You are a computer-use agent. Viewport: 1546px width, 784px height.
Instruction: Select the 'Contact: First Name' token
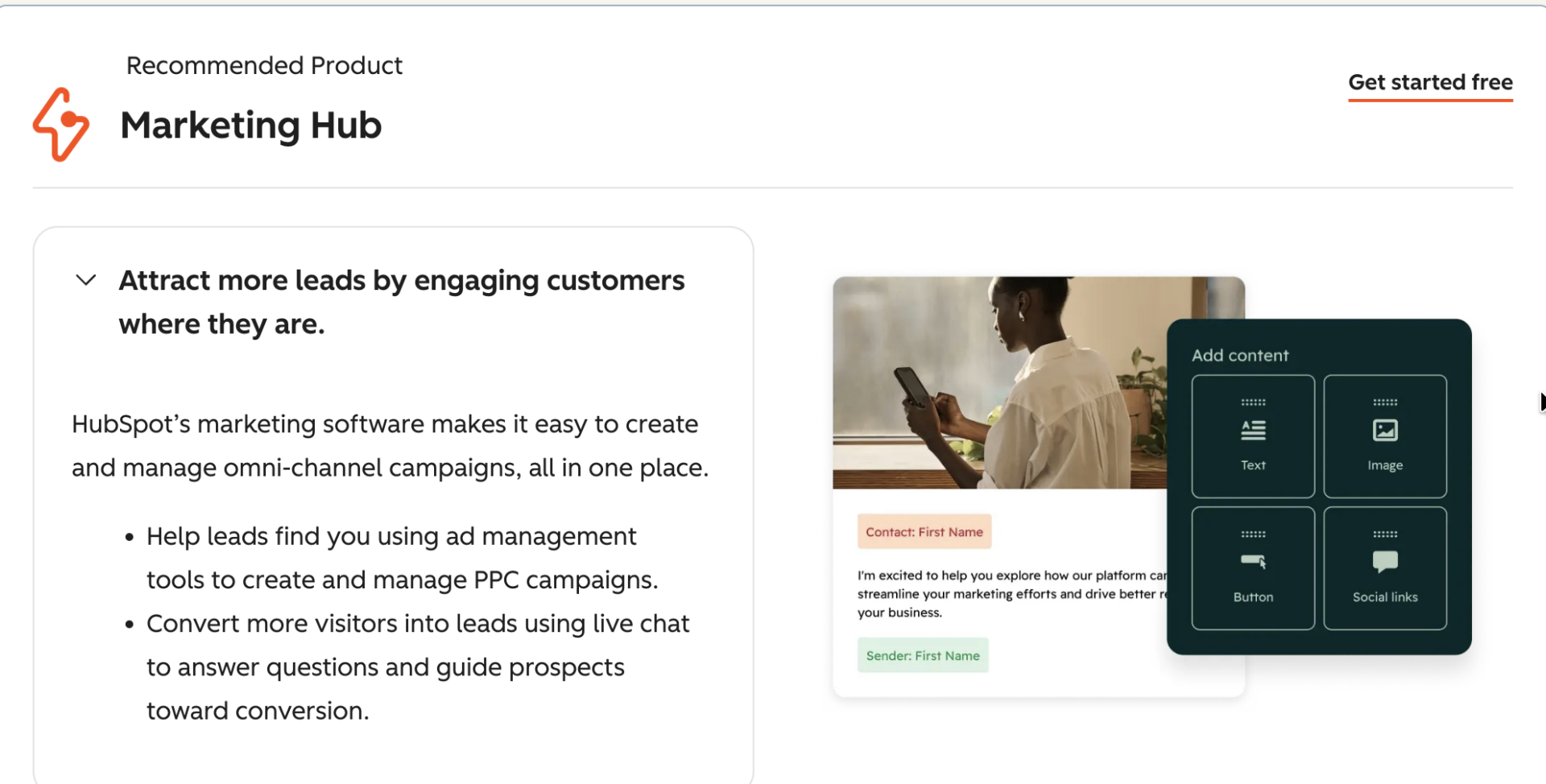pos(924,532)
